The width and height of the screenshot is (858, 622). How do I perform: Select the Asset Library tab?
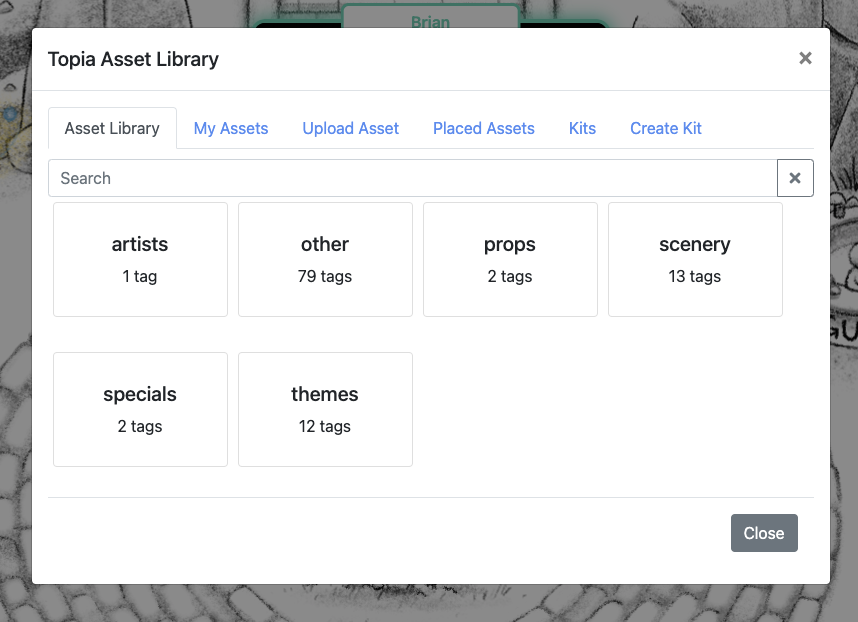pyautogui.click(x=112, y=128)
